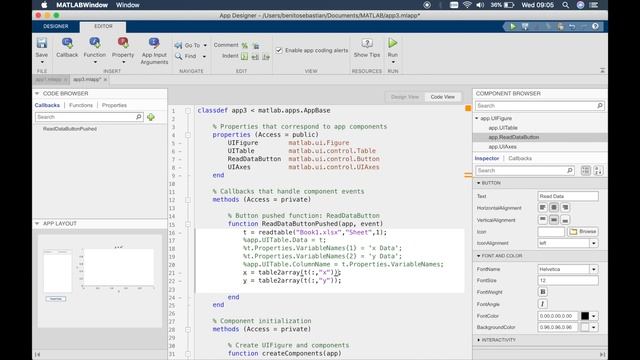Open the Window menu
The height and width of the screenshot is (360, 640).
pos(128,5)
